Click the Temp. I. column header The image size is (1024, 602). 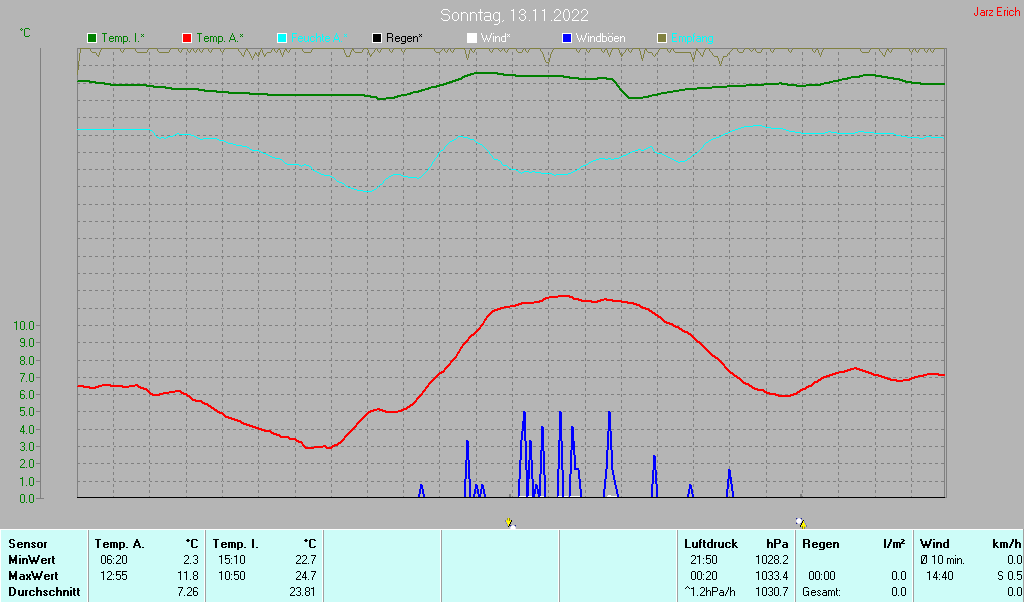coord(236,544)
